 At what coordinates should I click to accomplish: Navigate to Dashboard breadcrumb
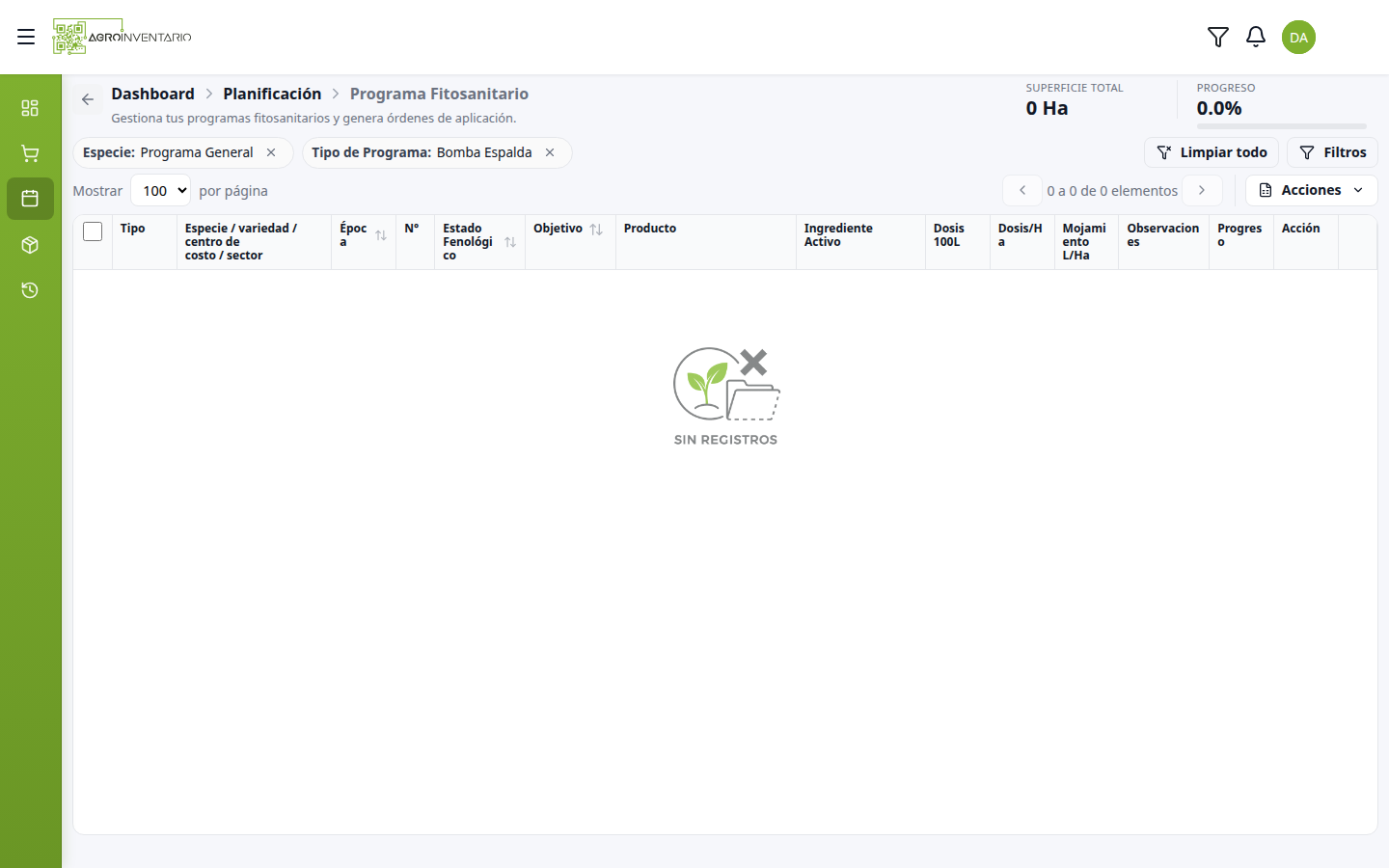[152, 94]
